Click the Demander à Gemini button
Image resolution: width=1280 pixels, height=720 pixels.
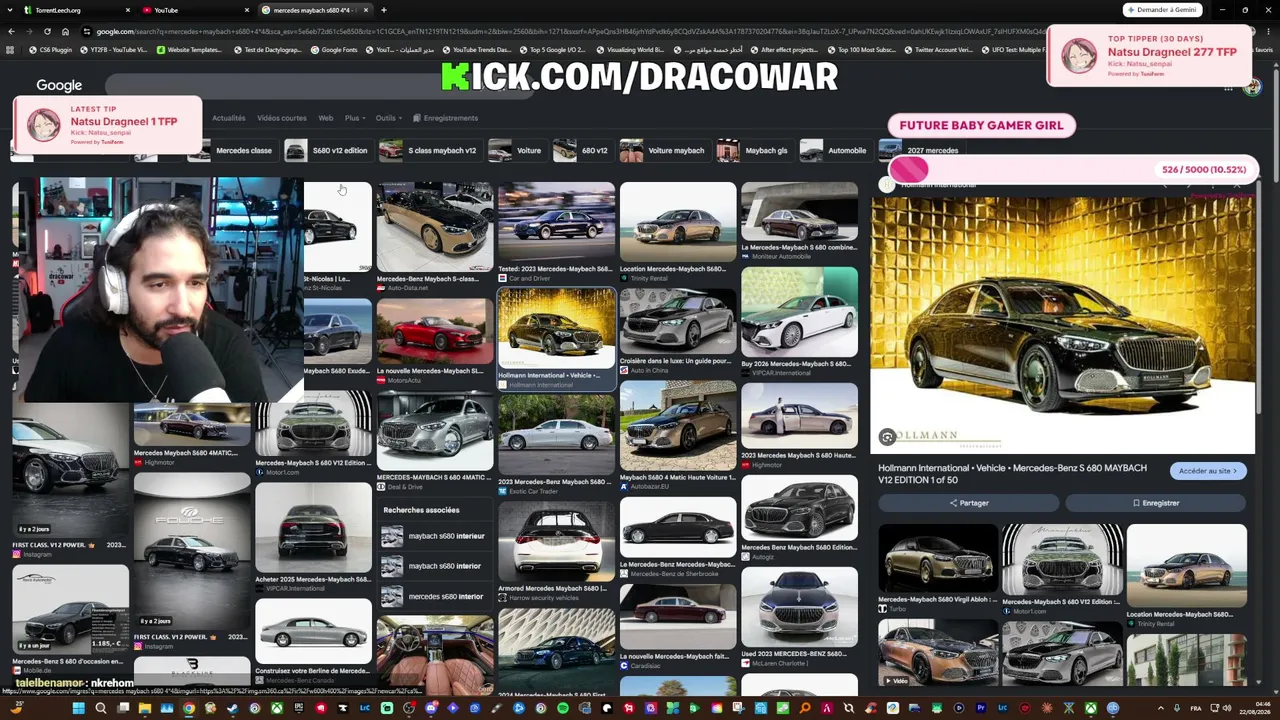coord(1161,10)
